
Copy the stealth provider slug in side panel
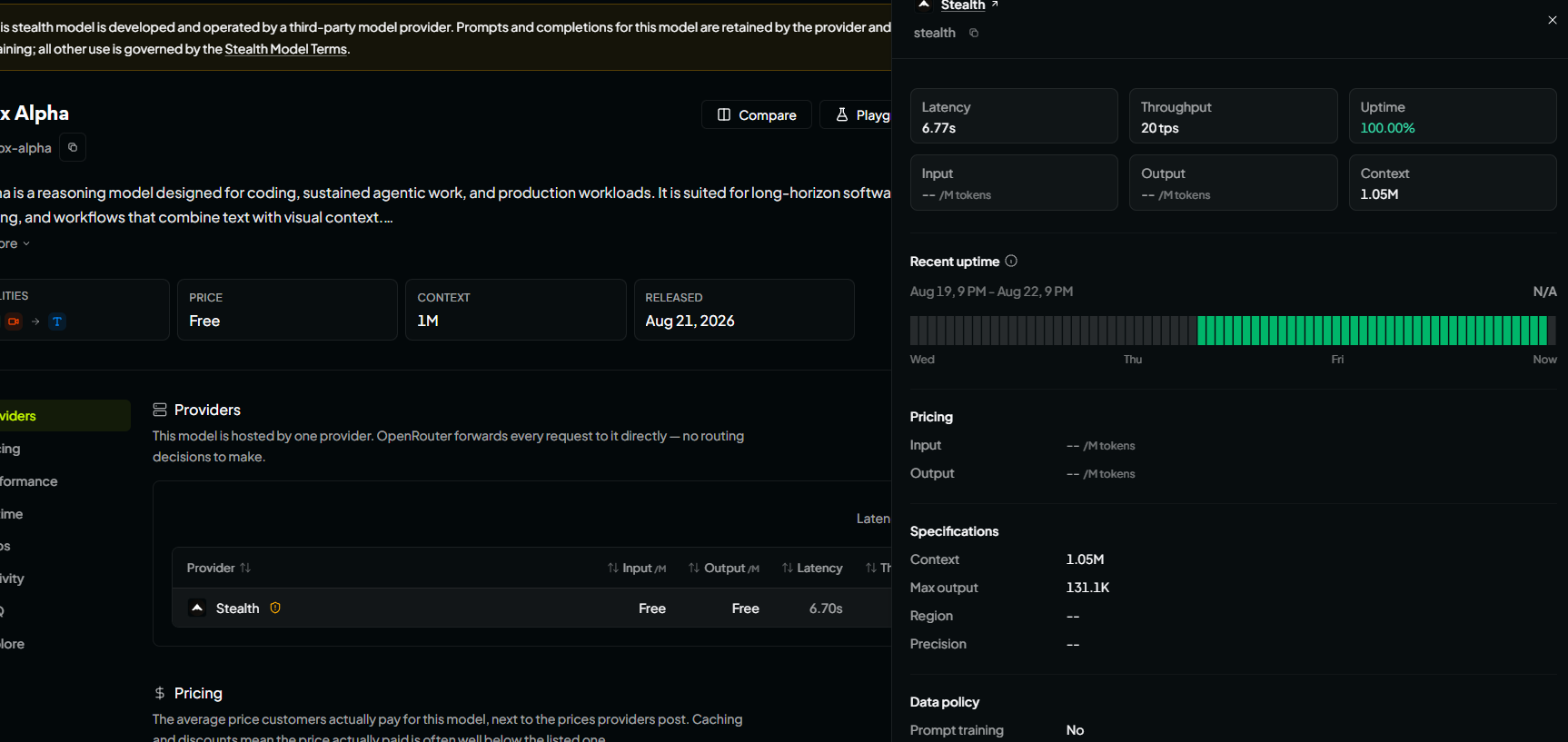[974, 33]
